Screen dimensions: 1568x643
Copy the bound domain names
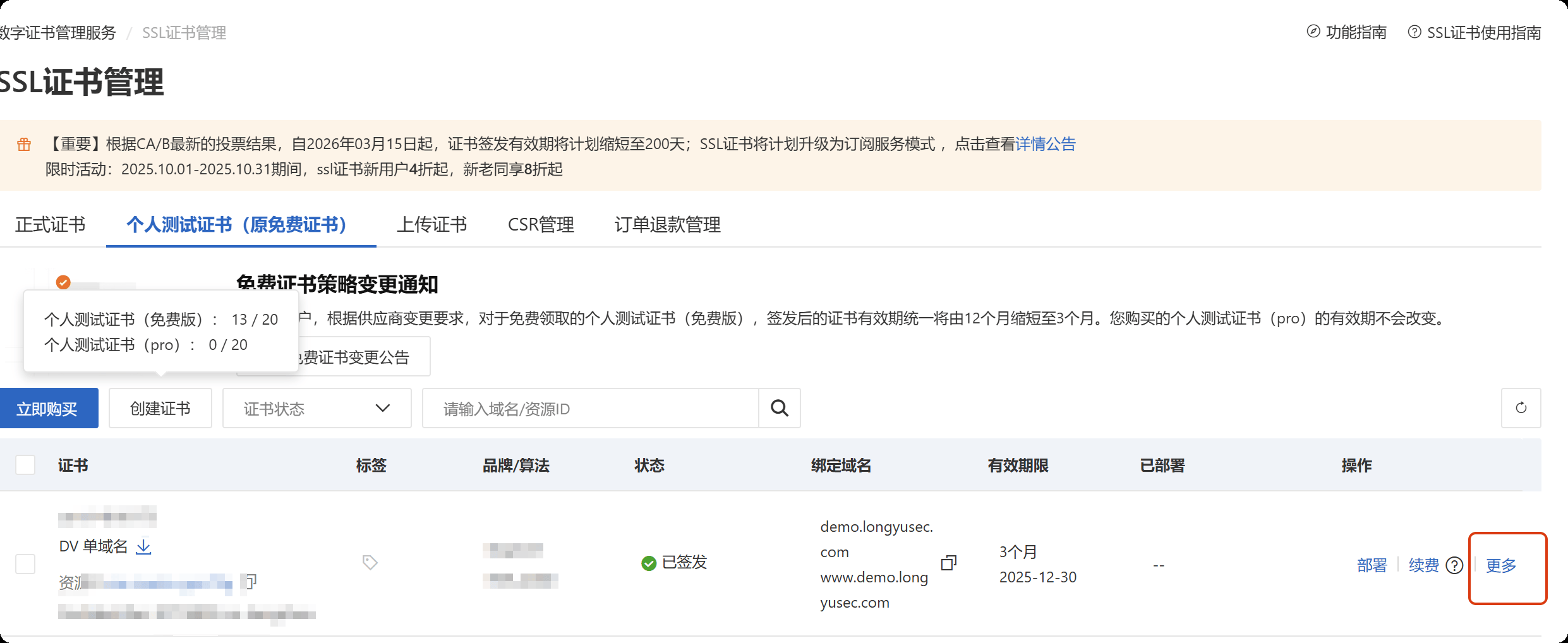tap(948, 563)
